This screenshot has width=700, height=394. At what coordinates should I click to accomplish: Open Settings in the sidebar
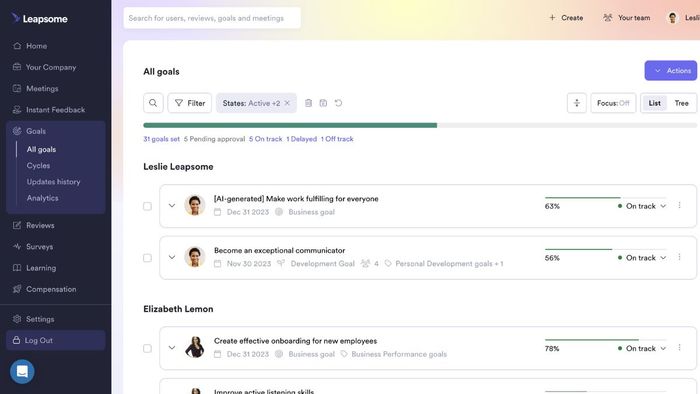coord(34,319)
